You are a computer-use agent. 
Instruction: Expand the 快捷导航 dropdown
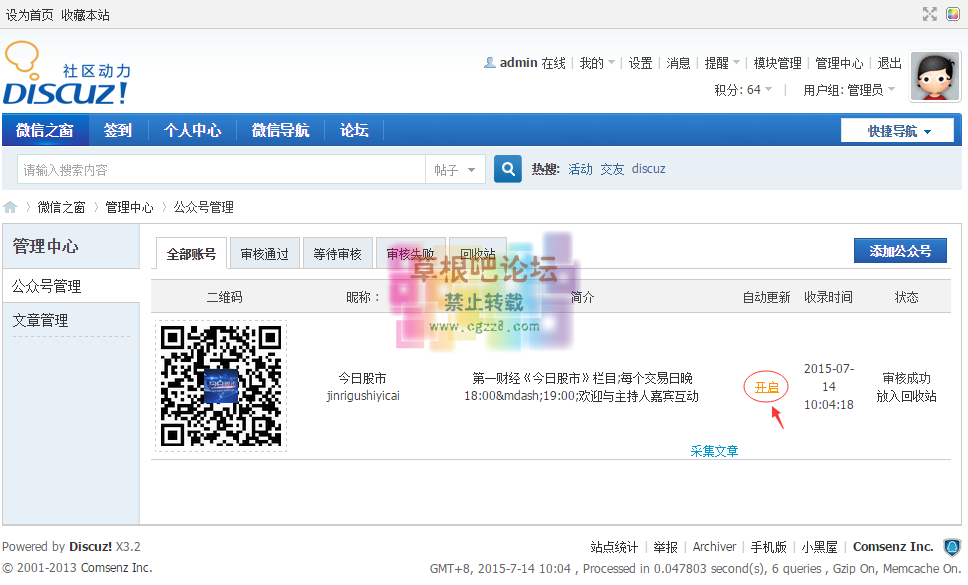pyautogui.click(x=897, y=130)
